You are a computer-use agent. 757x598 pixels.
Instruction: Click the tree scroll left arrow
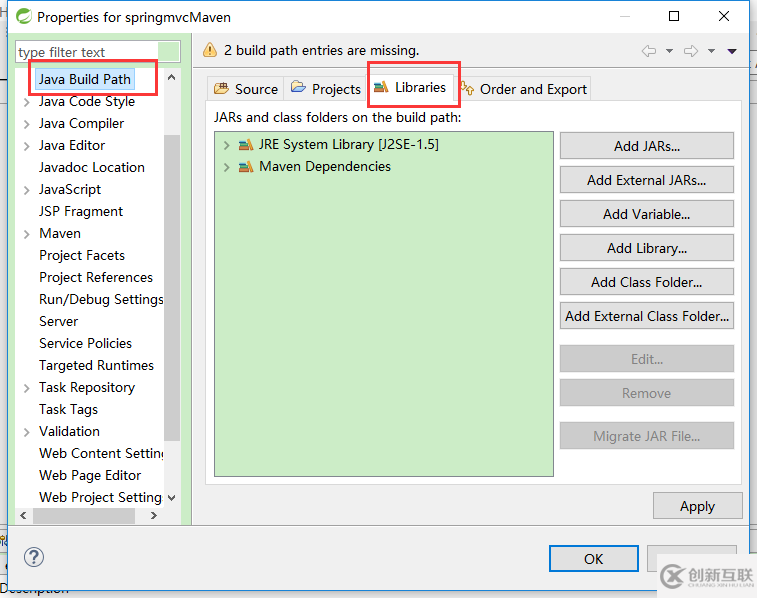[23, 515]
